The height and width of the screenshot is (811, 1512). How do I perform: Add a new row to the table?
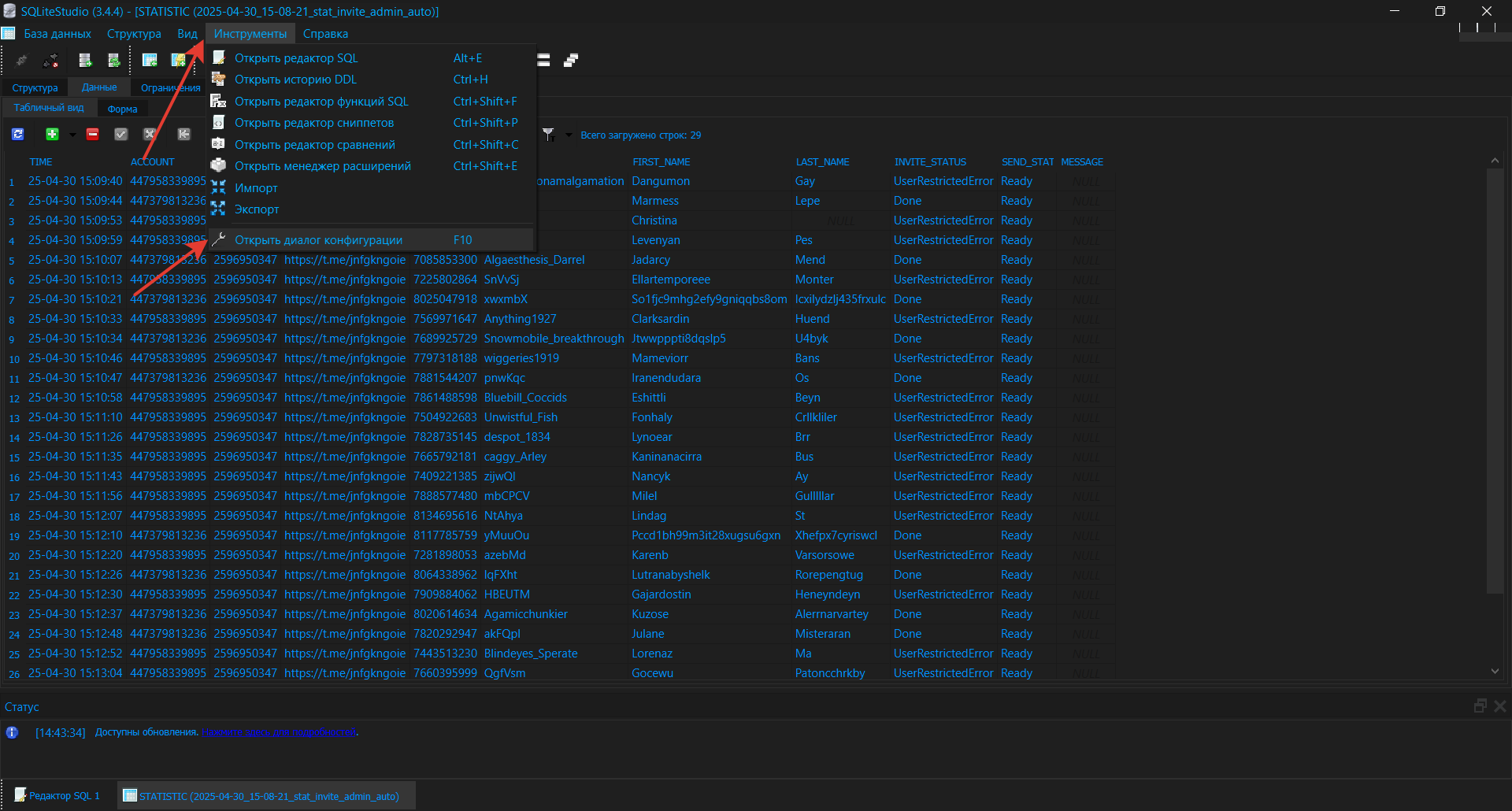52,134
